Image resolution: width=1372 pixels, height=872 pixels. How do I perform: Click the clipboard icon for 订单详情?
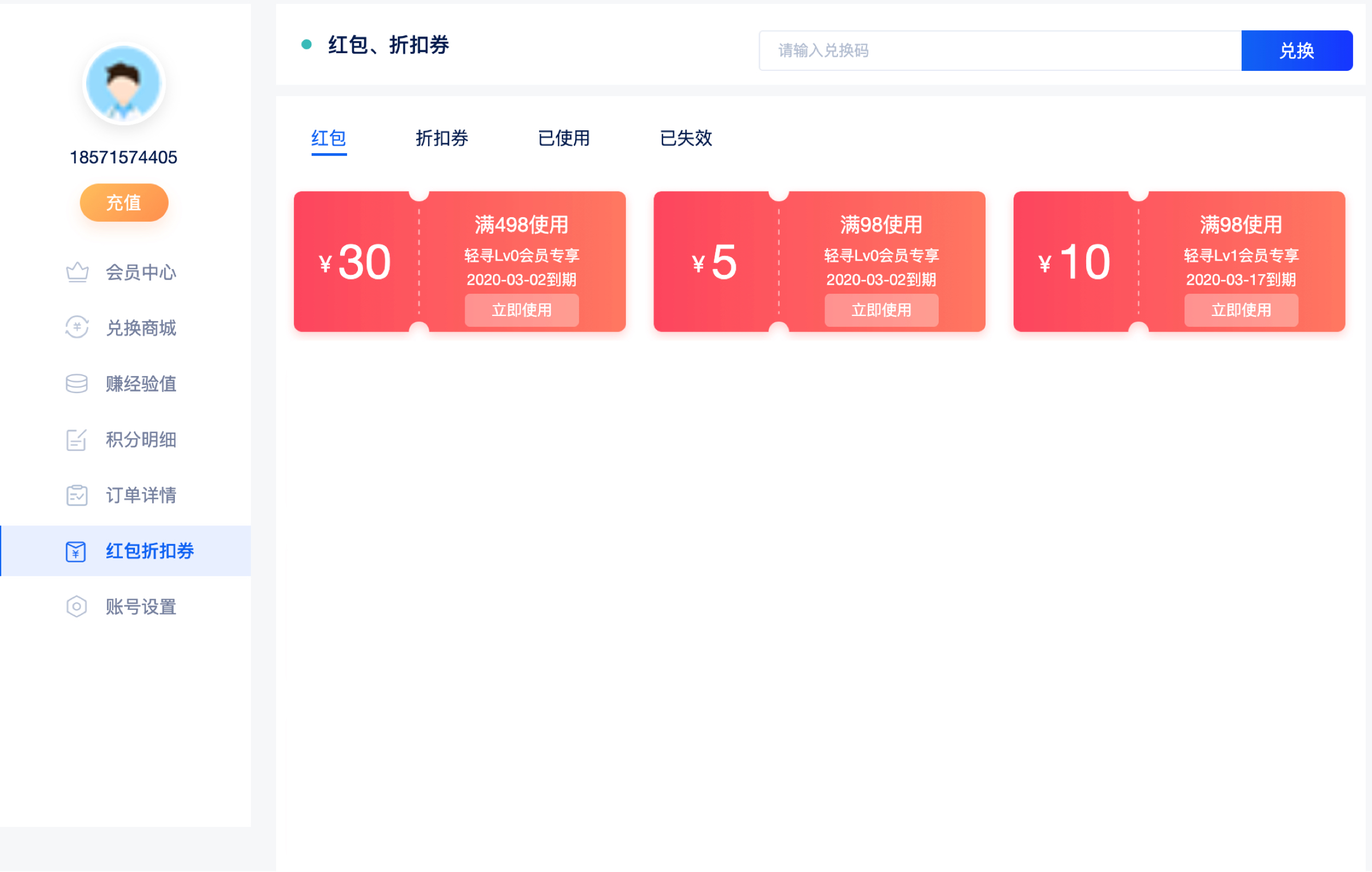tap(77, 495)
